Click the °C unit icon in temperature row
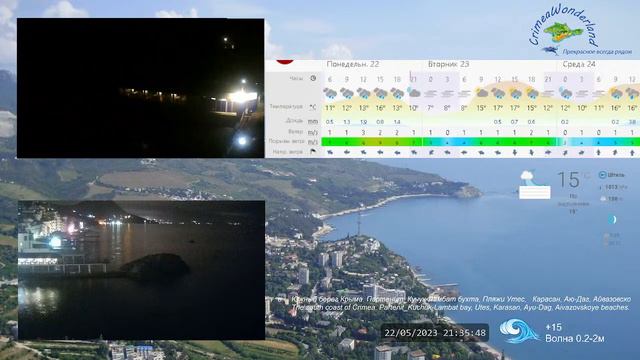 [313, 107]
